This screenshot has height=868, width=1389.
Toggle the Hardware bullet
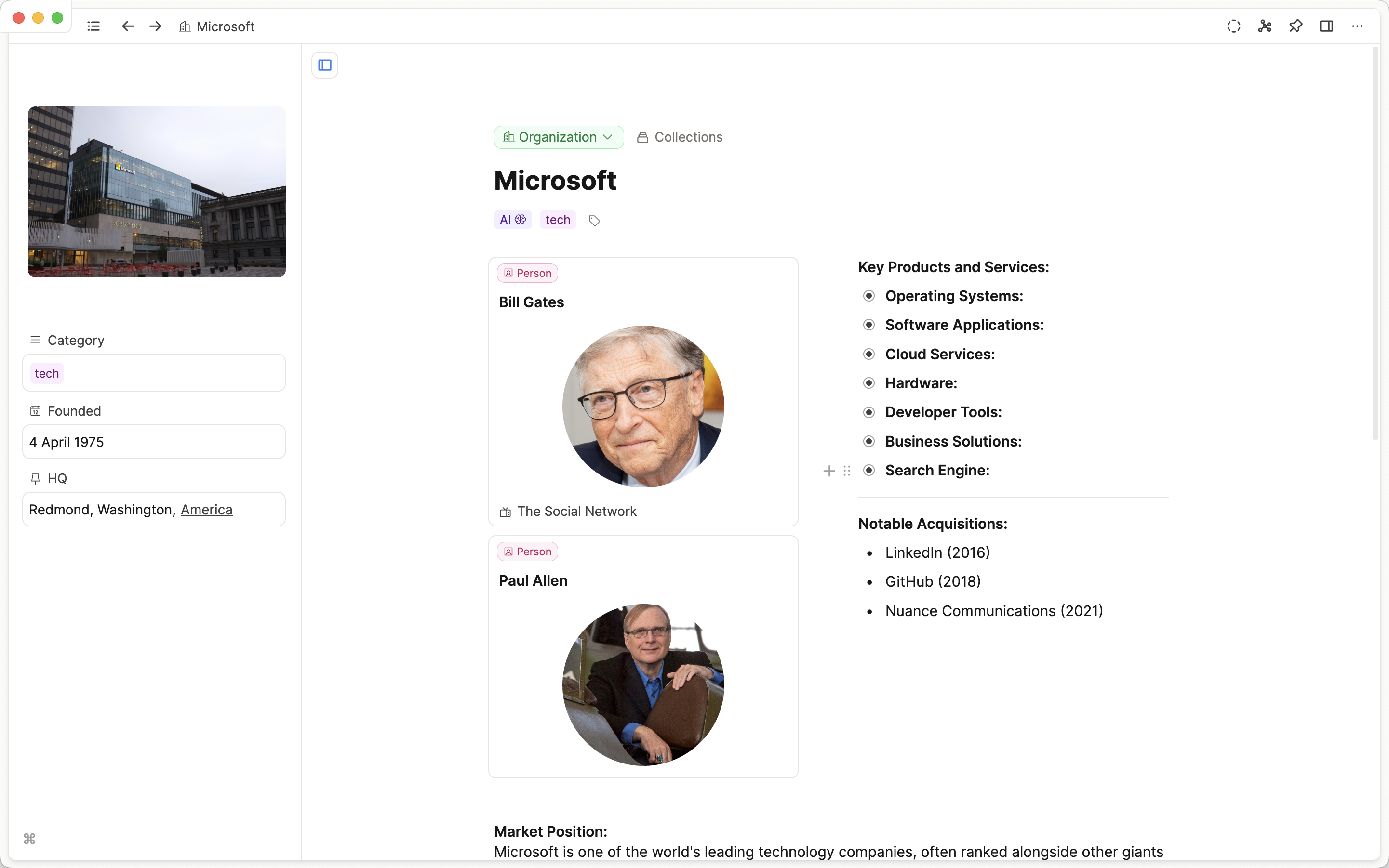[868, 383]
